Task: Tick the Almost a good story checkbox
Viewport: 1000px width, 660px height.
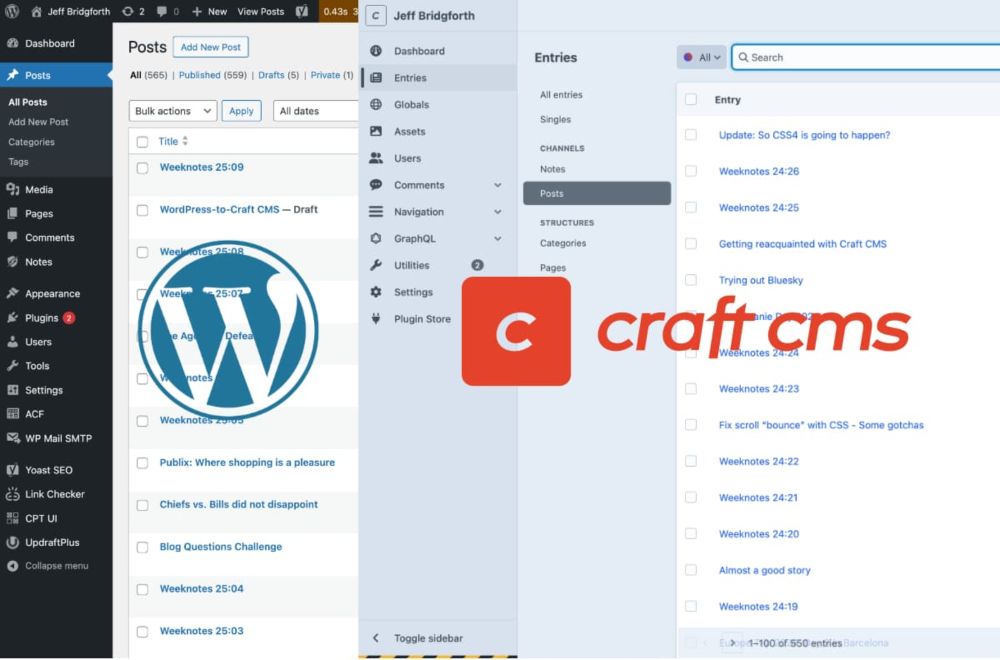Action: point(691,570)
